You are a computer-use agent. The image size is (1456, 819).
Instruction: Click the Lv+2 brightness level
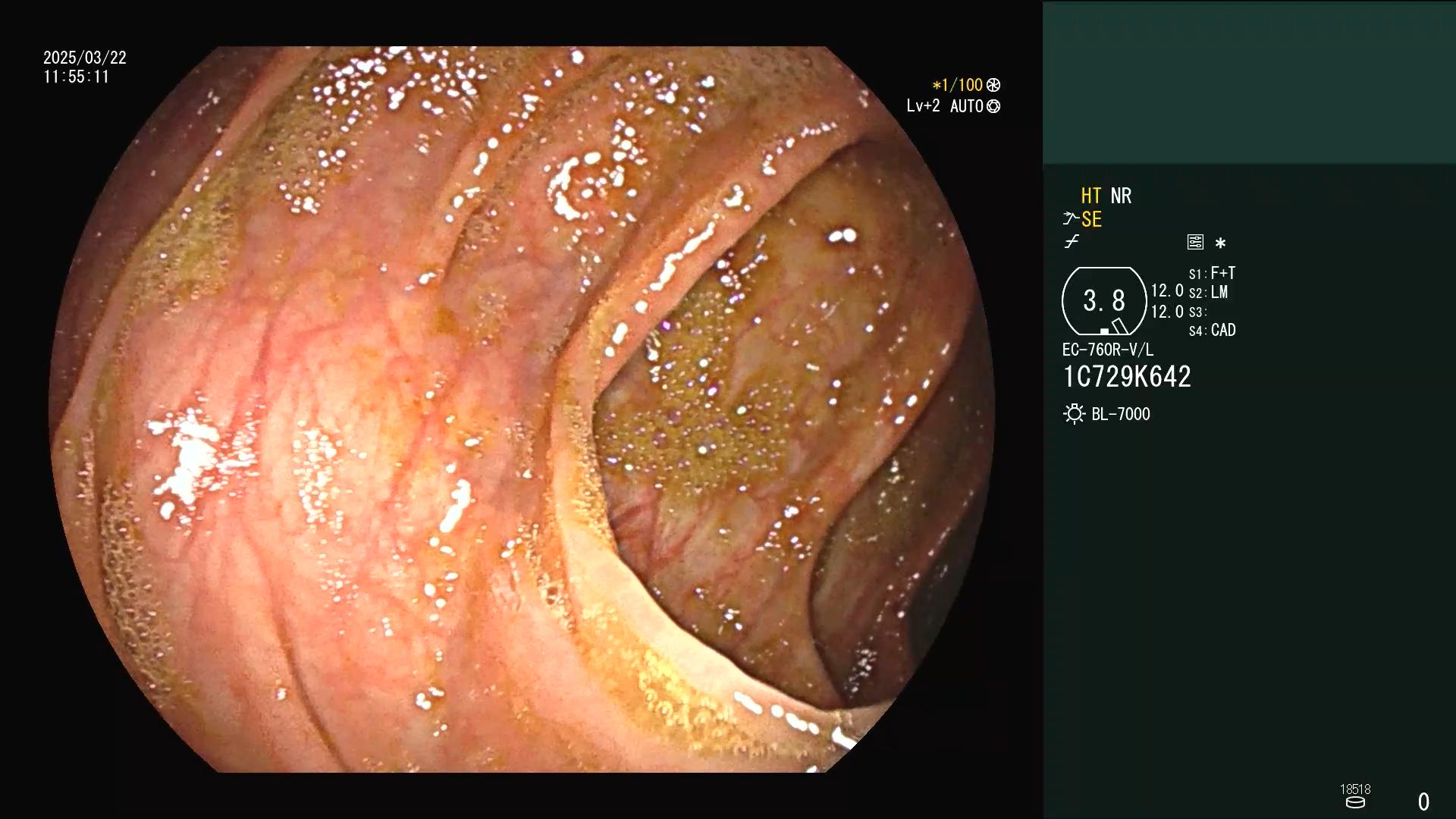click(923, 106)
